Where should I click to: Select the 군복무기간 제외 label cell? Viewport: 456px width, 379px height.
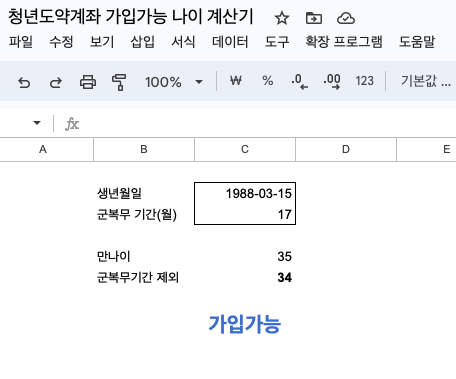[144, 277]
